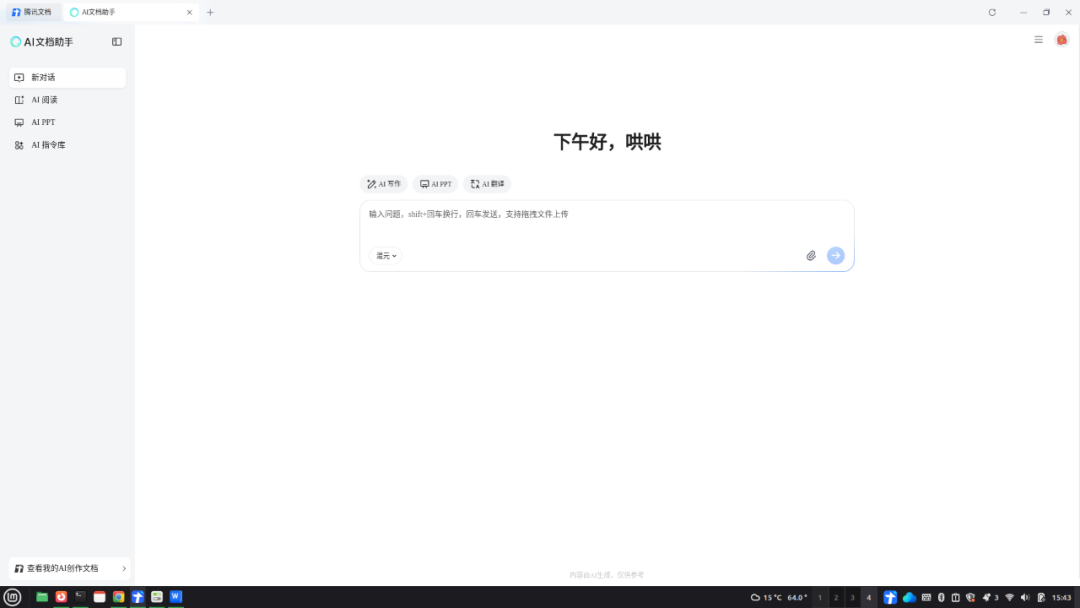
Task: Switch to the 腾讯文档 tab
Action: click(x=32, y=12)
